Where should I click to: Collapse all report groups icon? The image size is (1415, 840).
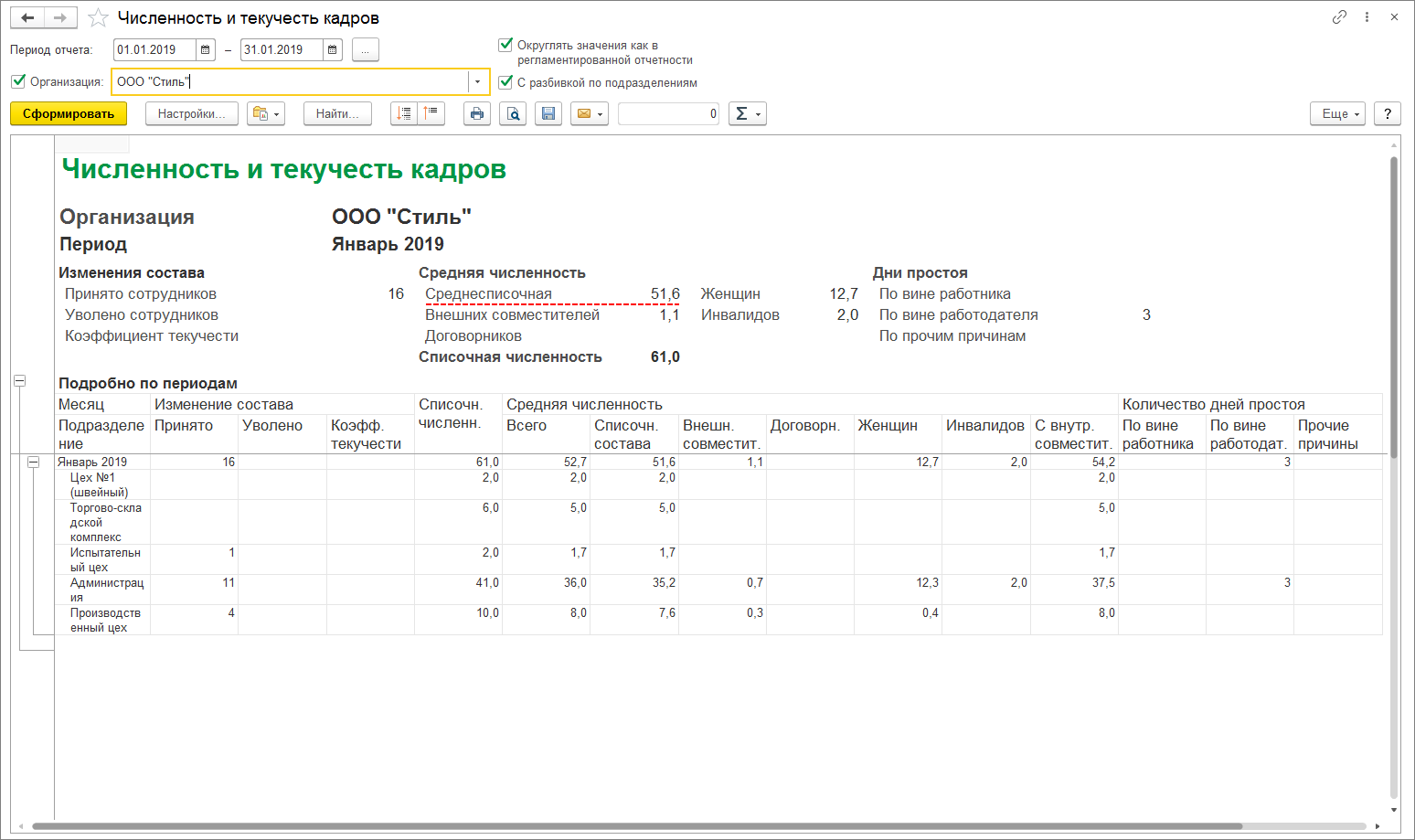click(x=431, y=113)
